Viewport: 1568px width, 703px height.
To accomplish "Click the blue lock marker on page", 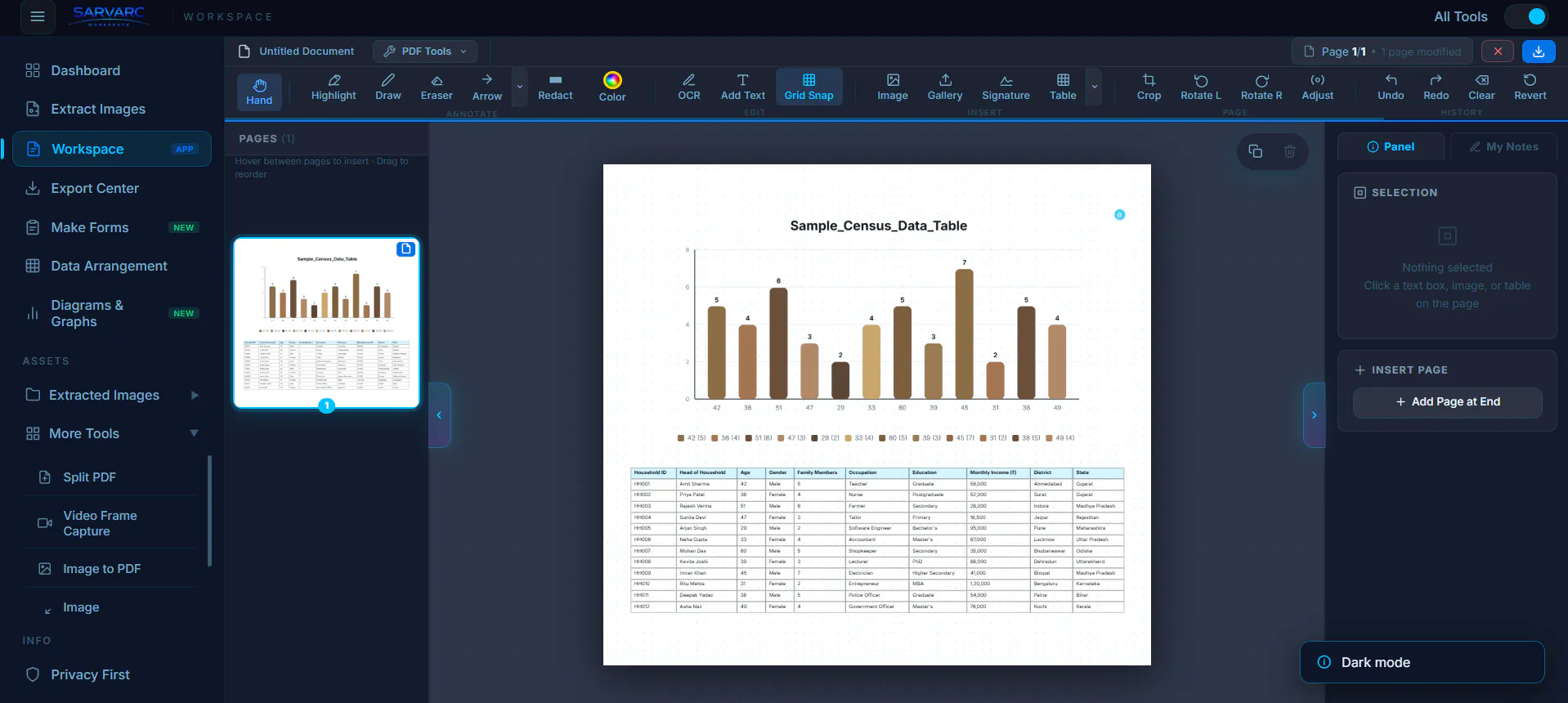I will (x=1120, y=214).
